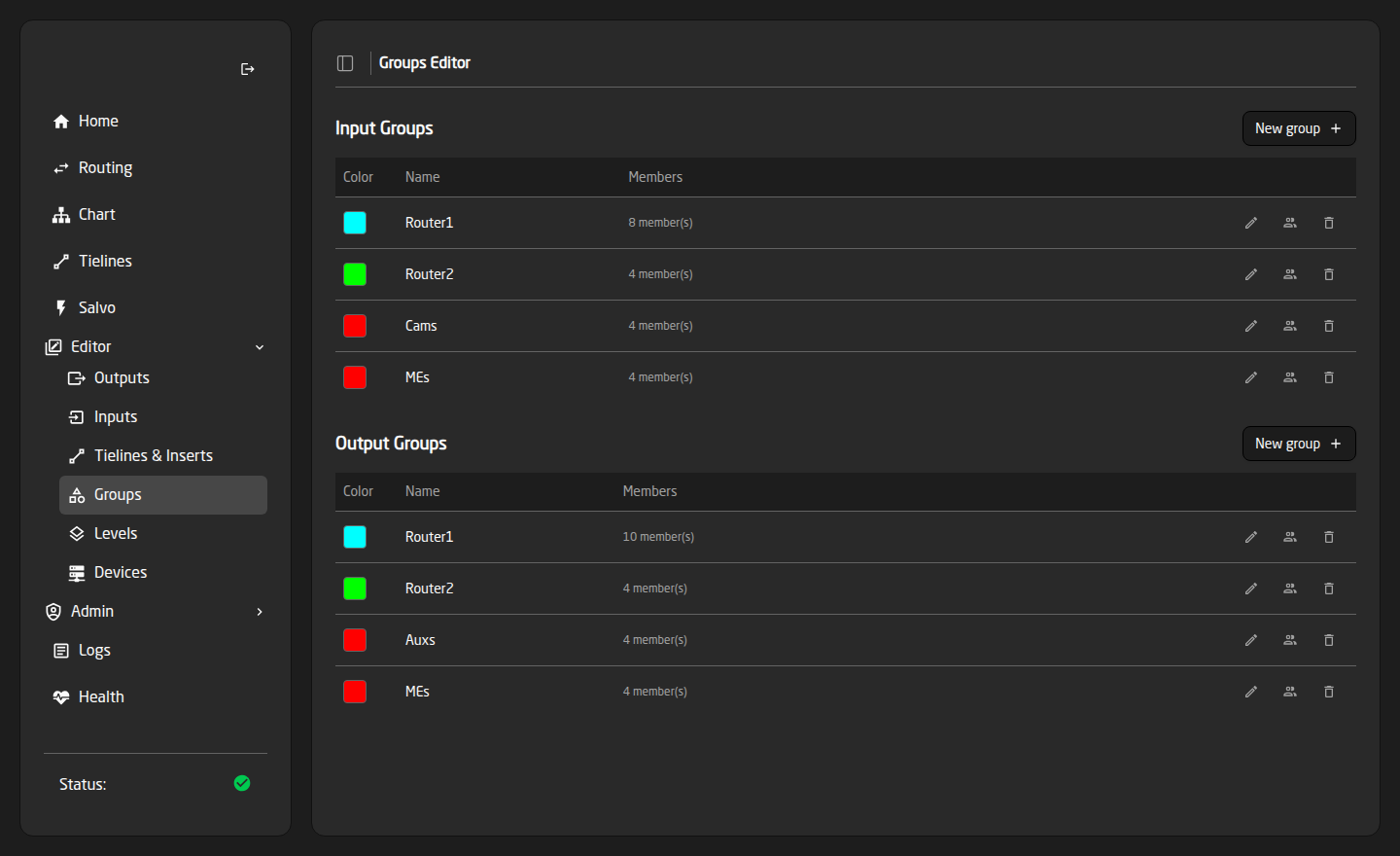Select Groups in the Editor submenu

pos(163,495)
